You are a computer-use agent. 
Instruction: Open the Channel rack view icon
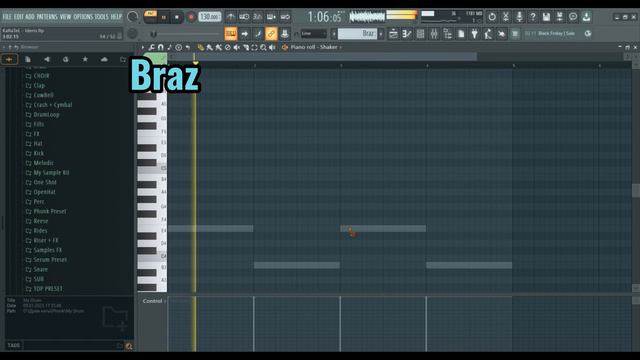click(420, 34)
